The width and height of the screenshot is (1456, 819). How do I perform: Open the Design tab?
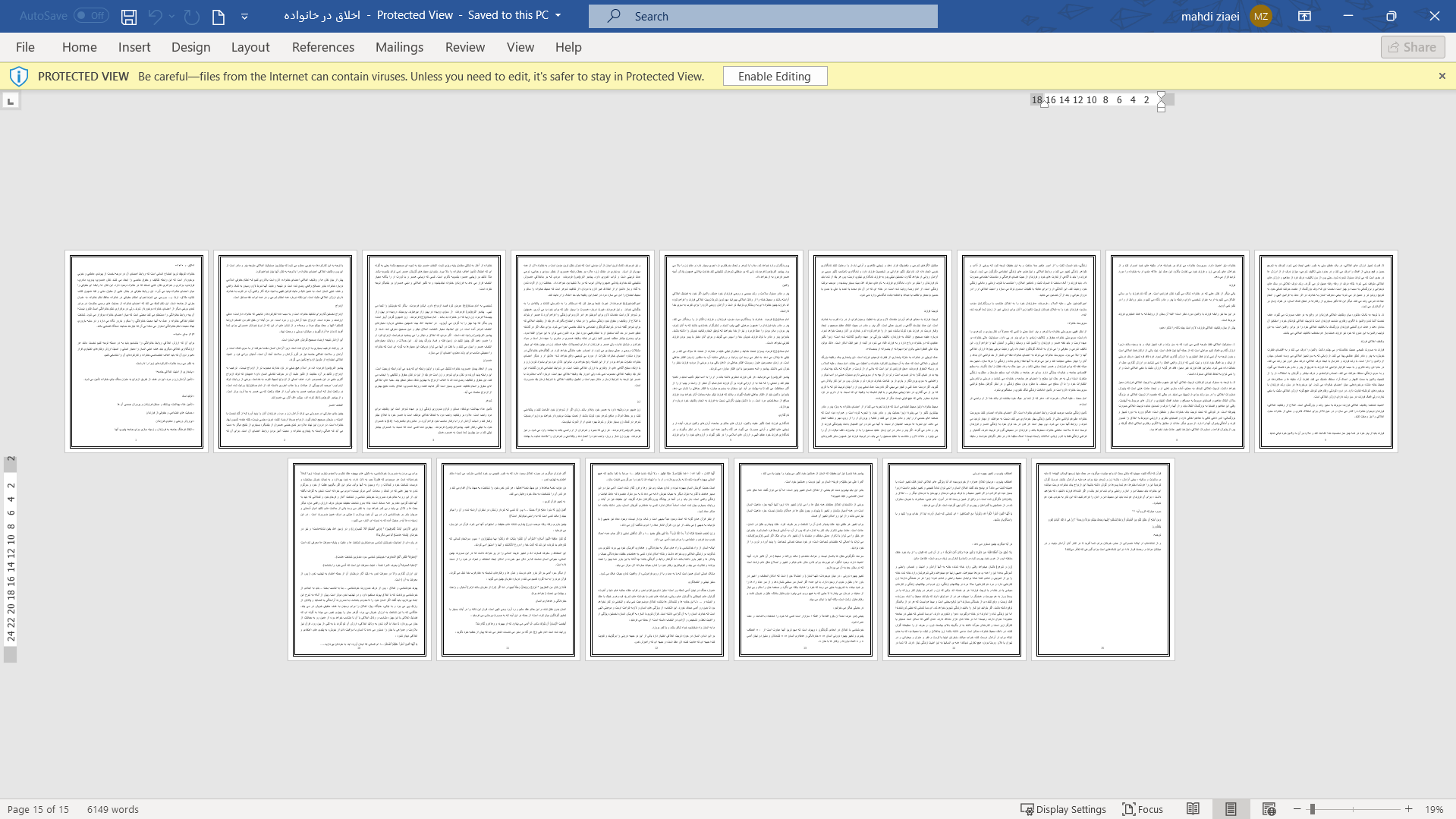click(190, 47)
